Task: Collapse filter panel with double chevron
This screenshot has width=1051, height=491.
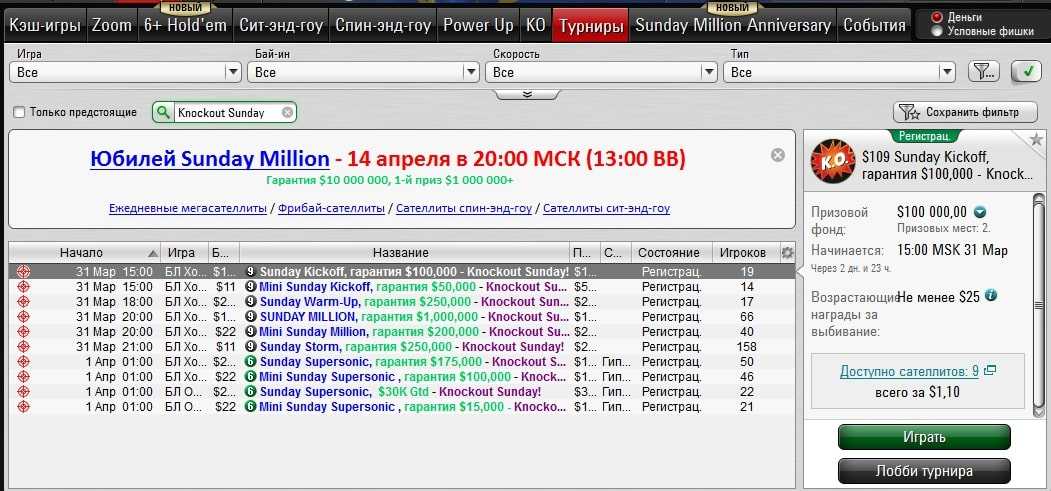Action: (x=527, y=94)
